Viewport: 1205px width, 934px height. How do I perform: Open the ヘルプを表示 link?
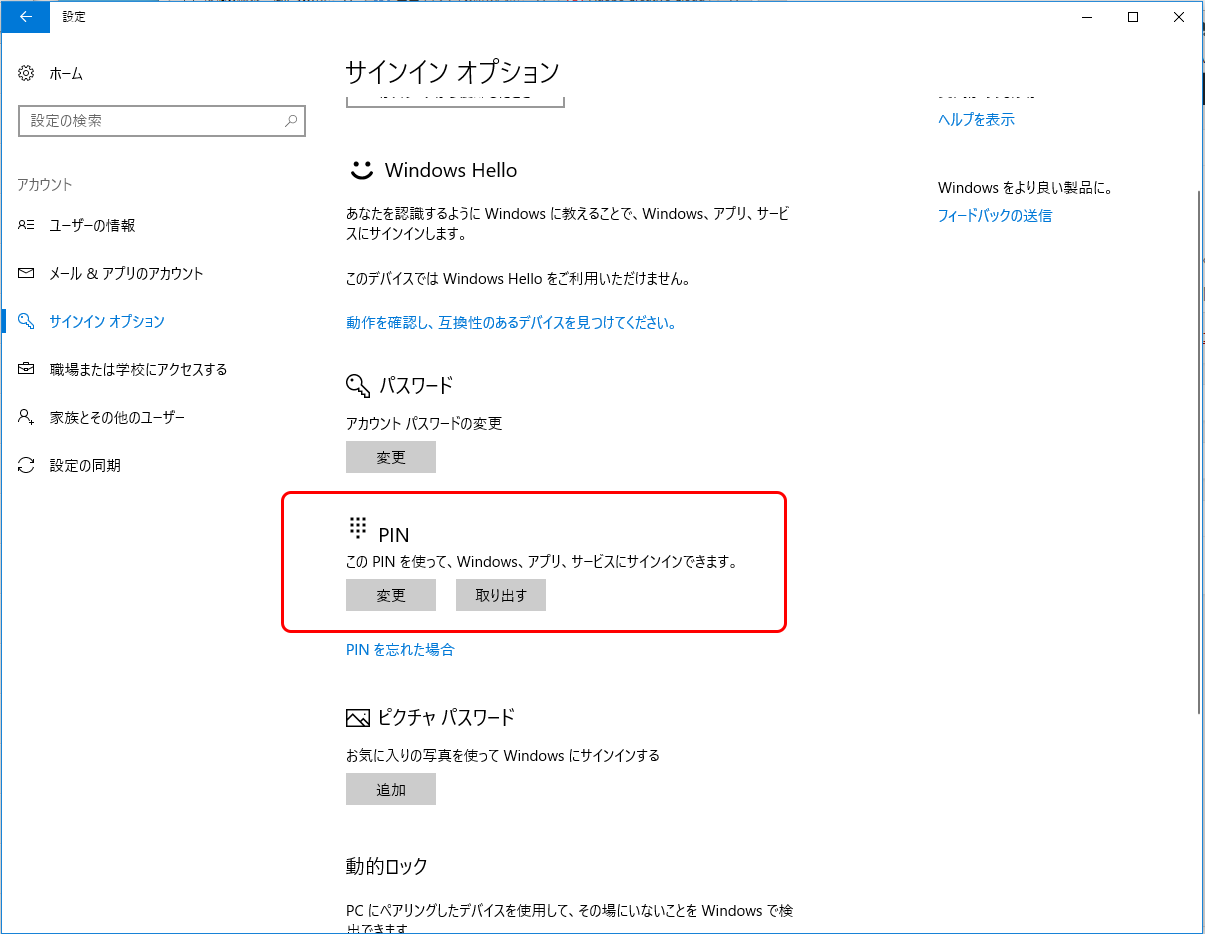[x=976, y=119]
